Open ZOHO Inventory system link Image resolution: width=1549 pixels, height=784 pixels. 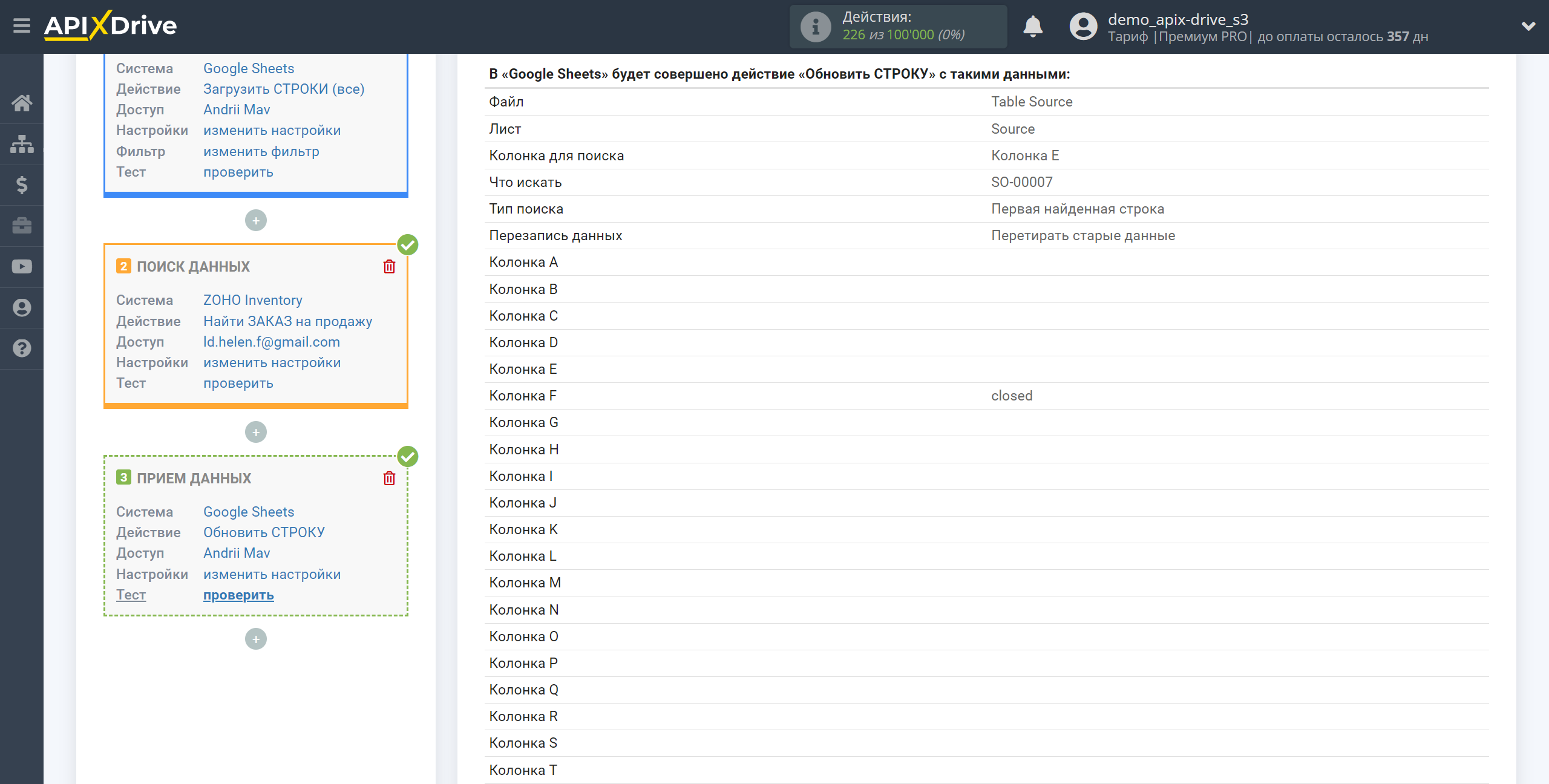pos(253,300)
